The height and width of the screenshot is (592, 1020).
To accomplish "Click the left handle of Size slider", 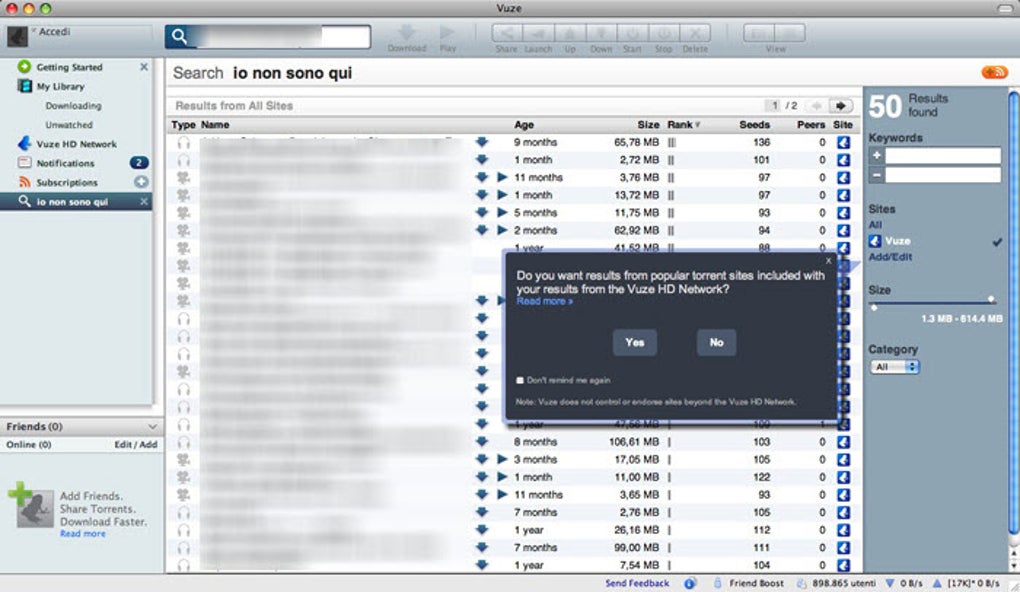I will (874, 307).
